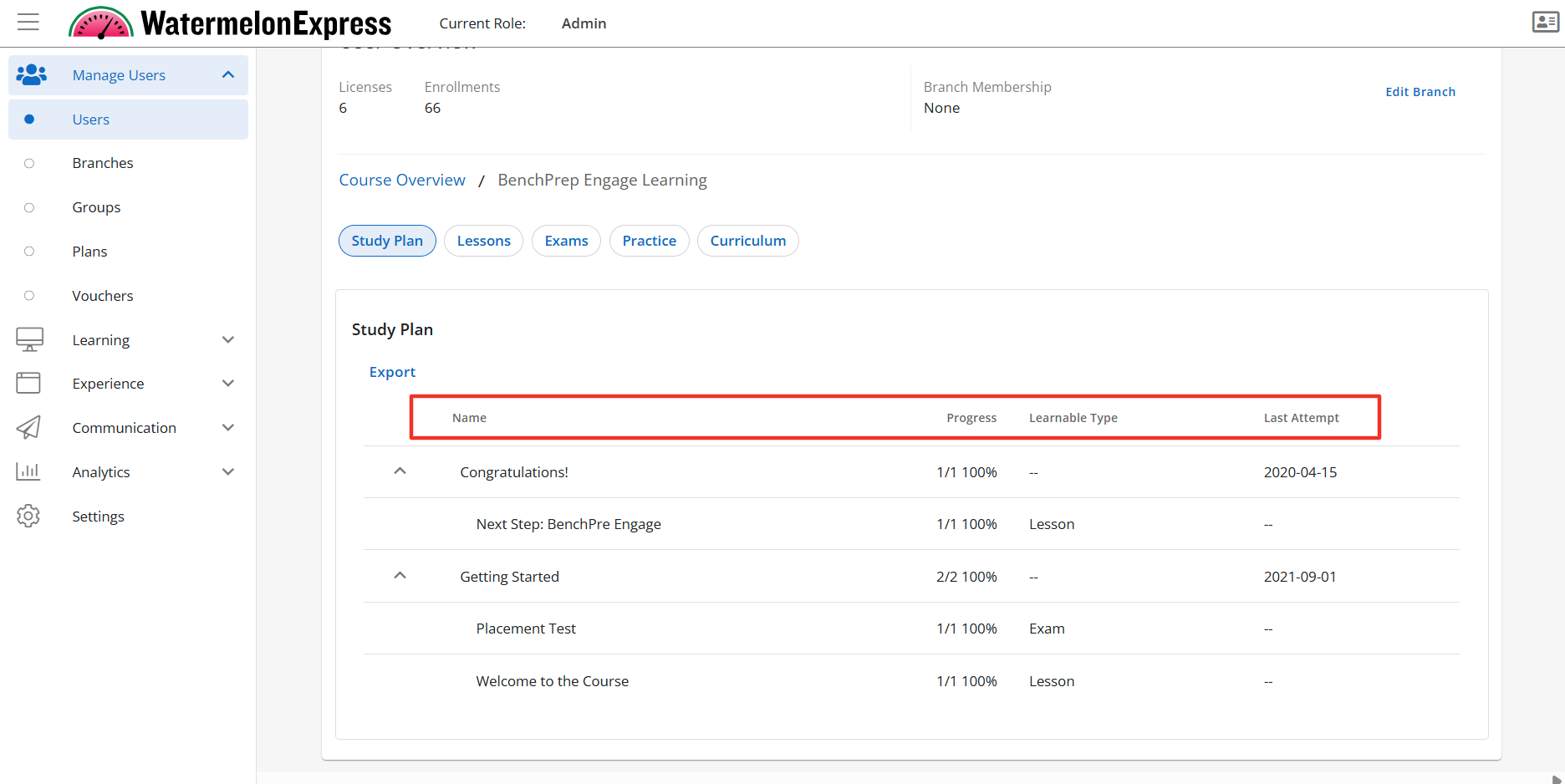Open Settings via the gear icon

pos(28,517)
